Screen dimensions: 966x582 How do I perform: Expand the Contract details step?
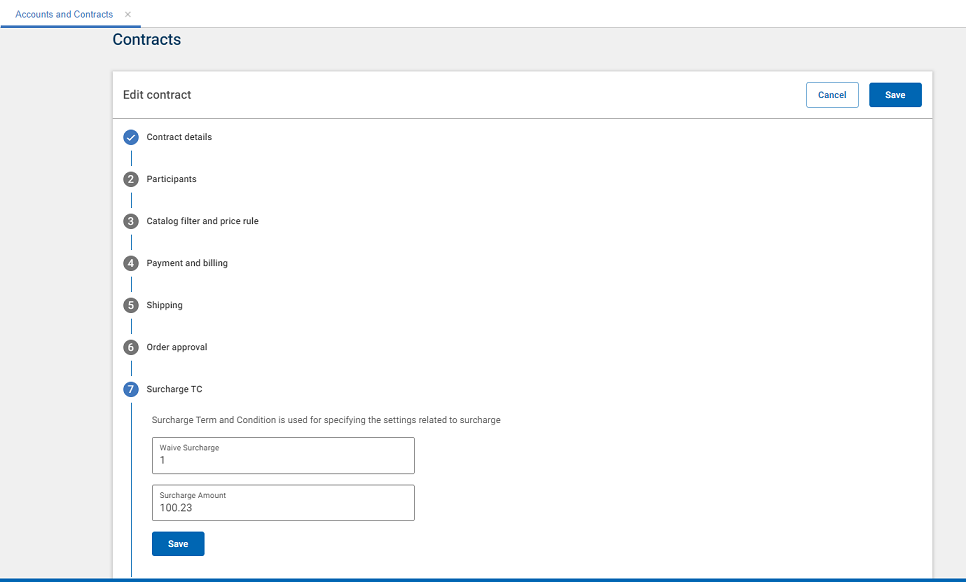point(179,137)
